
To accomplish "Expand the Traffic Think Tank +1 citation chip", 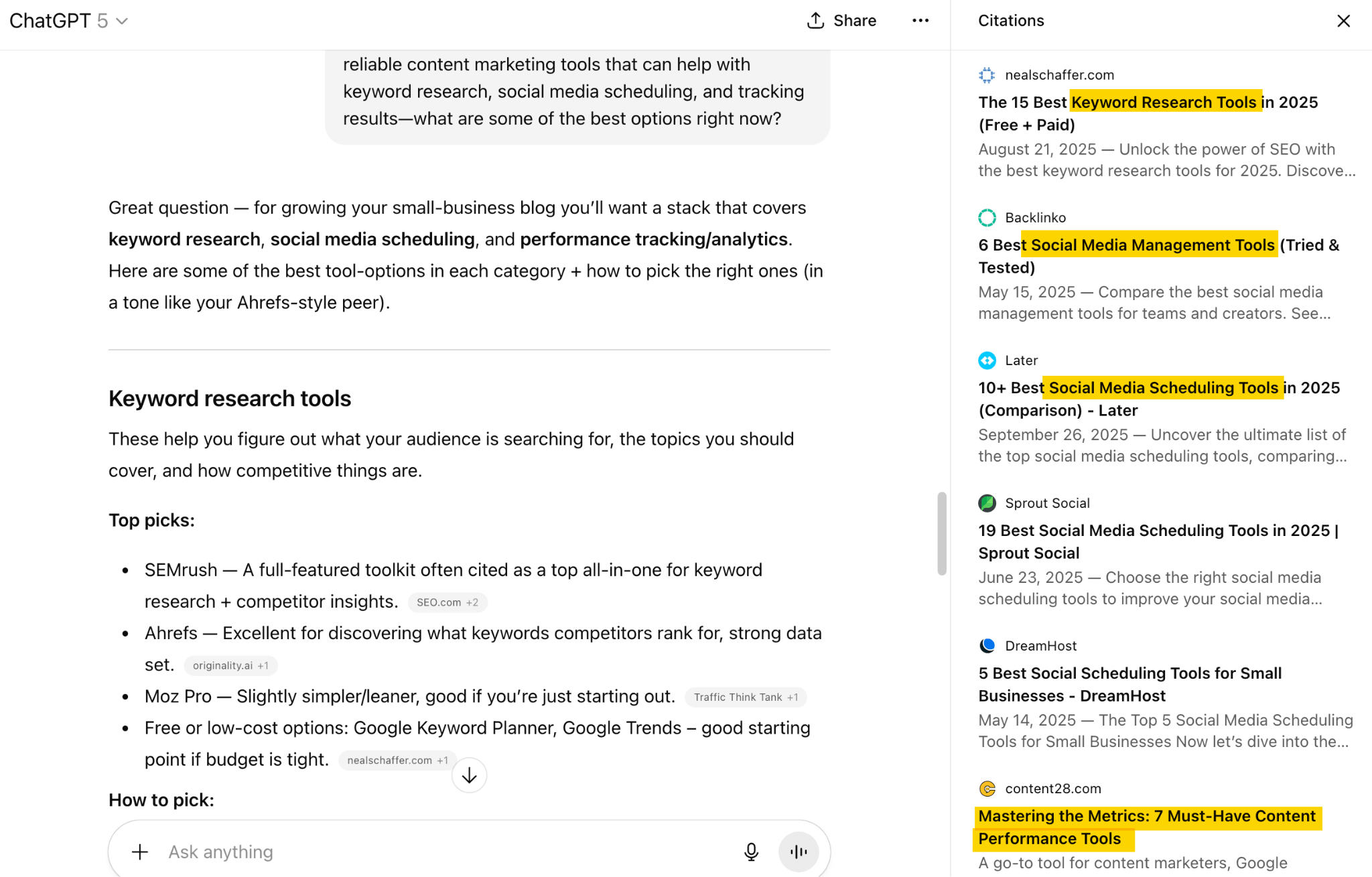I will (x=746, y=697).
